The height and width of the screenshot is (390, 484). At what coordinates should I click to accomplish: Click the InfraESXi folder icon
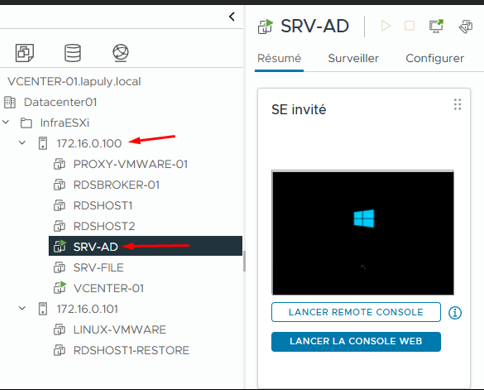click(x=26, y=123)
